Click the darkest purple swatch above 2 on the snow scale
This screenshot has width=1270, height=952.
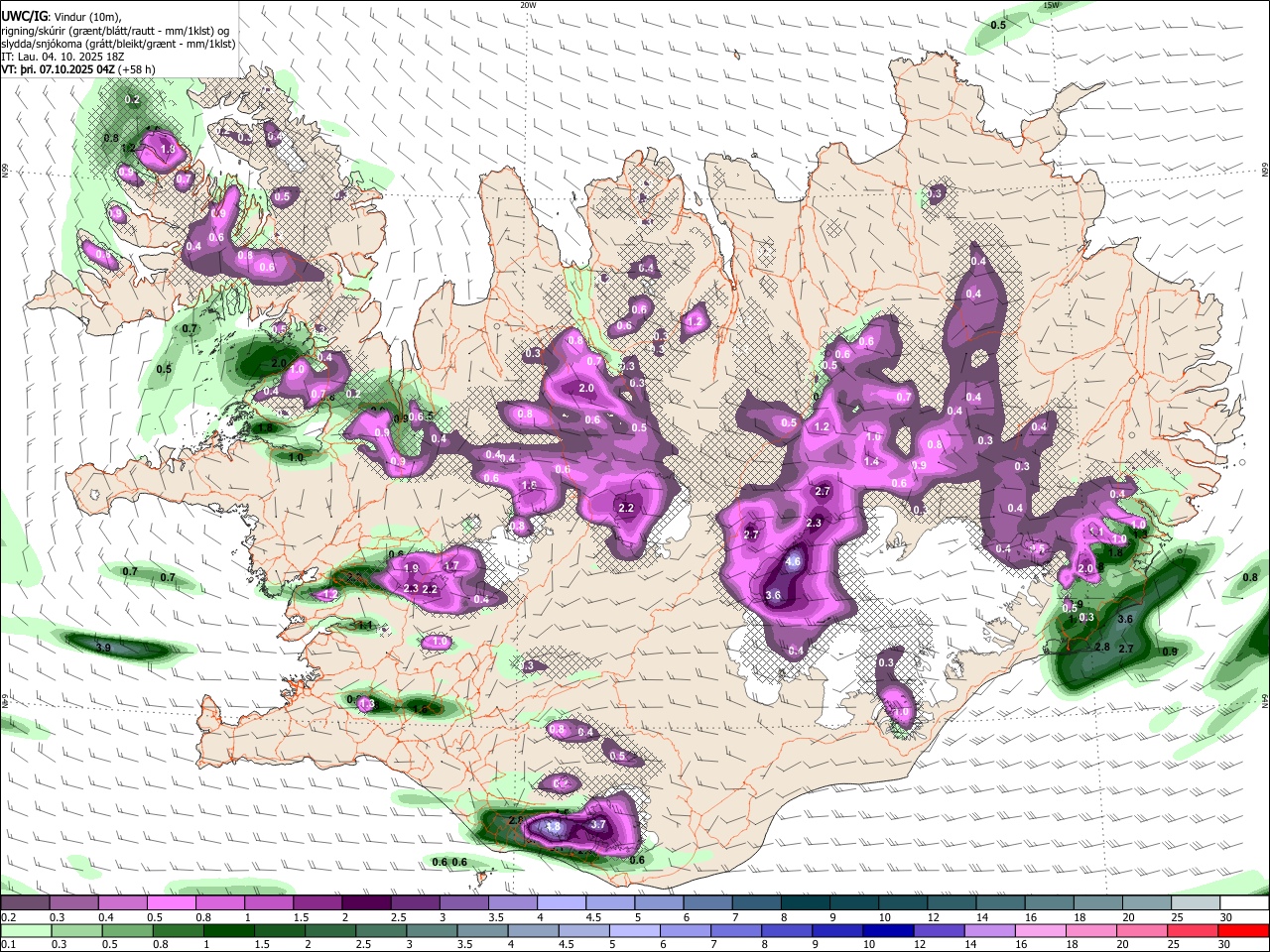(366, 903)
